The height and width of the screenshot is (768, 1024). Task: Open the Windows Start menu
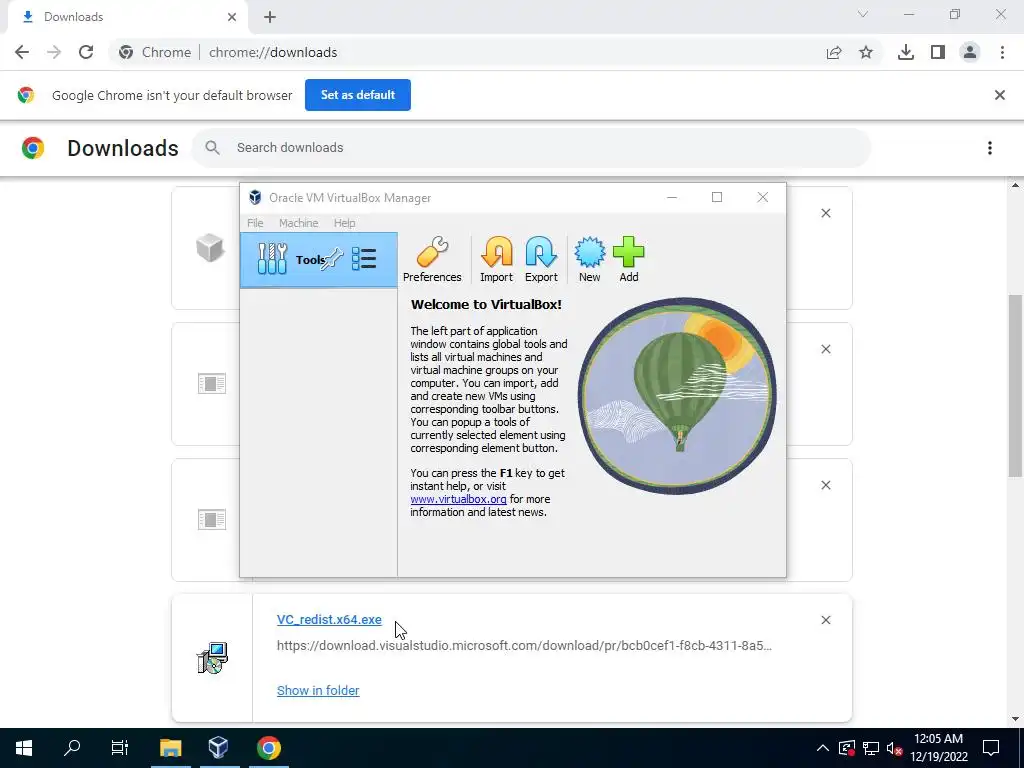click(24, 748)
